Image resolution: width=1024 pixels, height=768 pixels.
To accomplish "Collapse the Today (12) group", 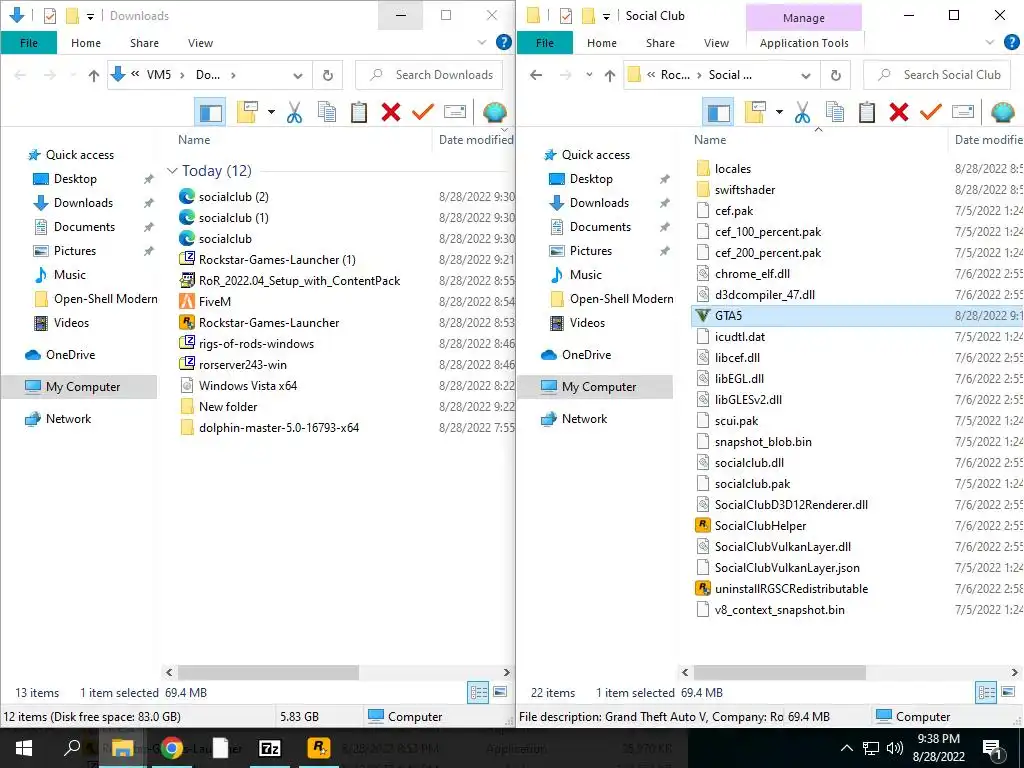I will click(x=172, y=171).
